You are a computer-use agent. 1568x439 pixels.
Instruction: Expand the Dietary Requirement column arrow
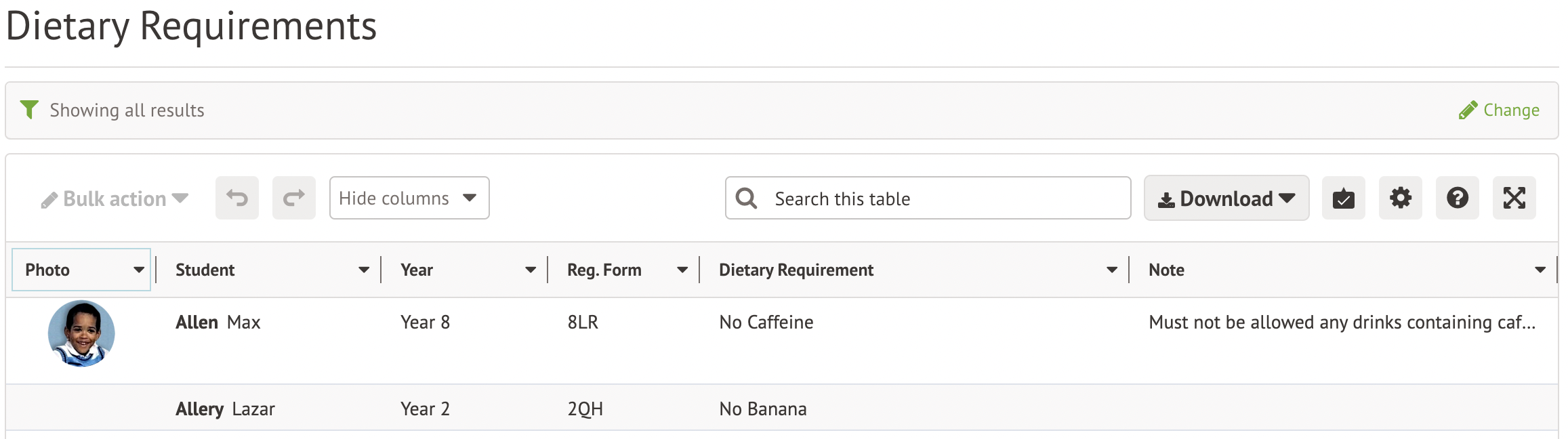[1112, 270]
